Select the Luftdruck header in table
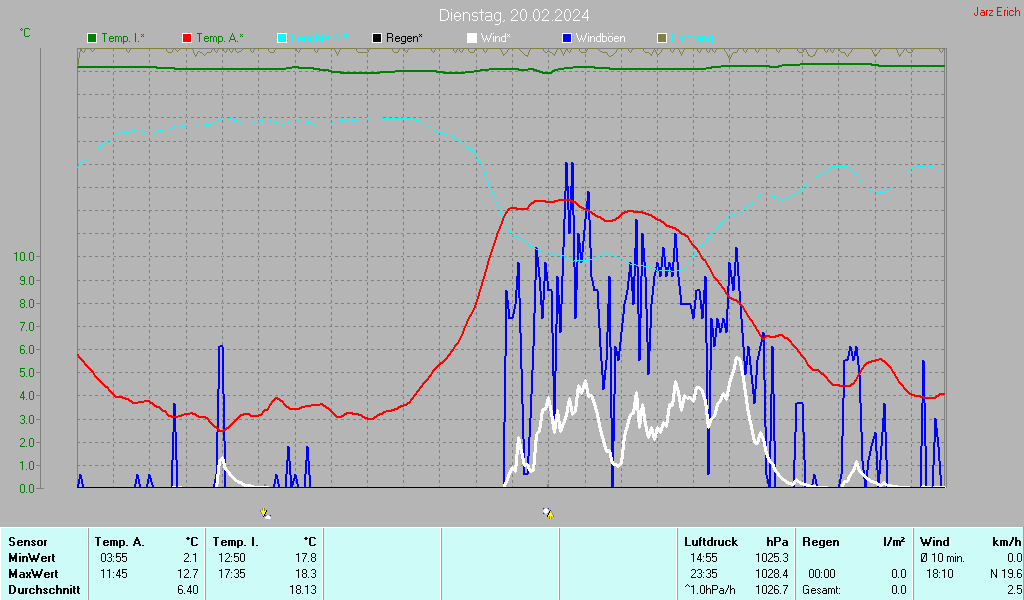Screen dimensions: 1024x600 (710, 542)
